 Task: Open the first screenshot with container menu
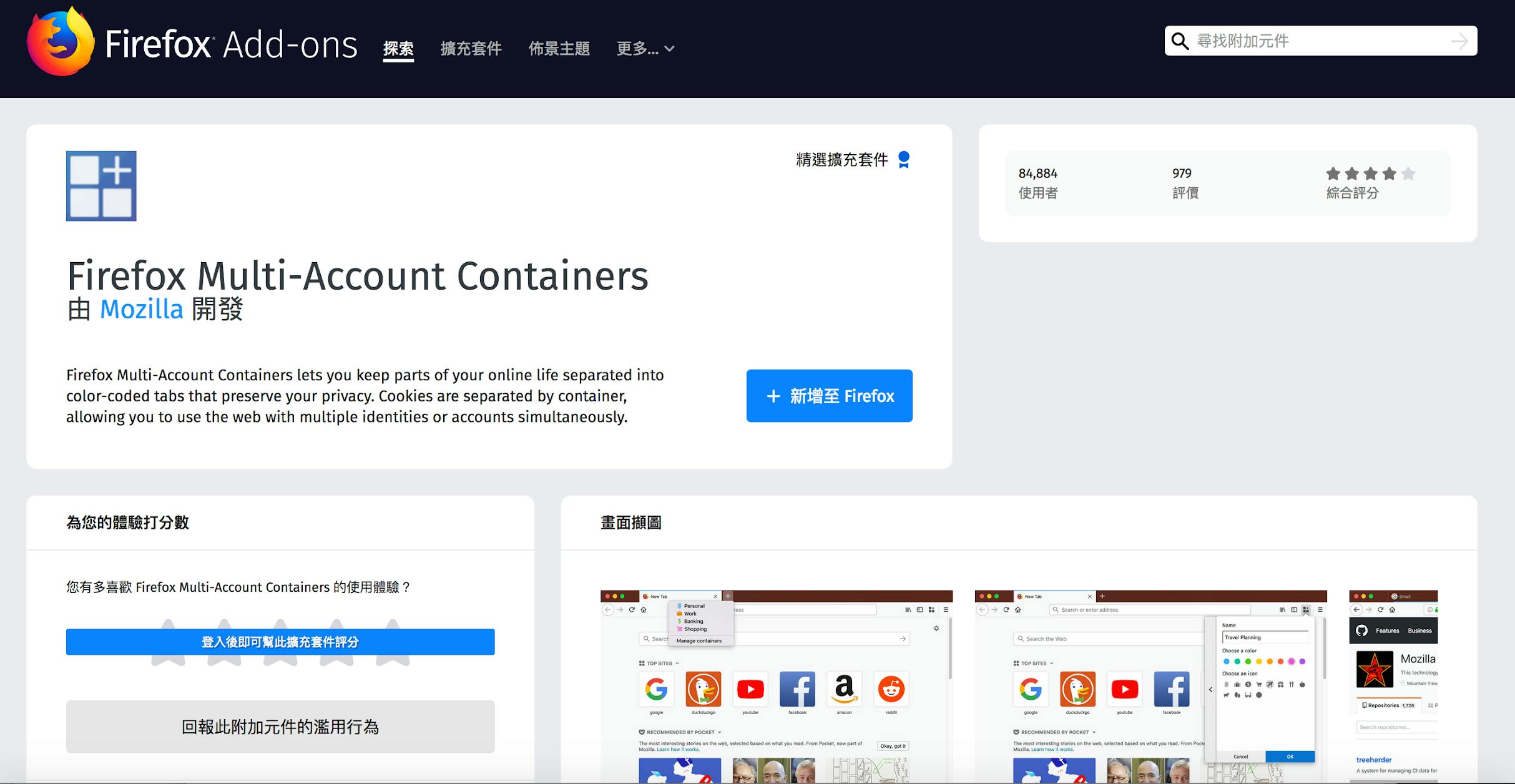point(777,687)
